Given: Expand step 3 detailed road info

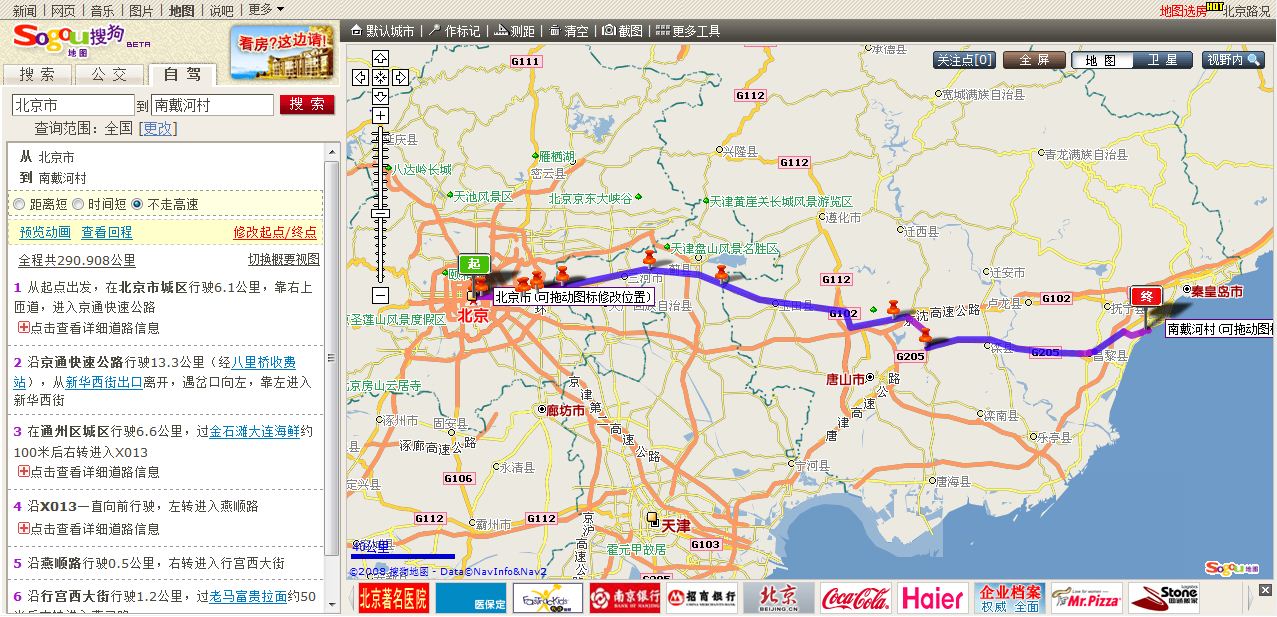Looking at the screenshot, I should tap(23, 472).
